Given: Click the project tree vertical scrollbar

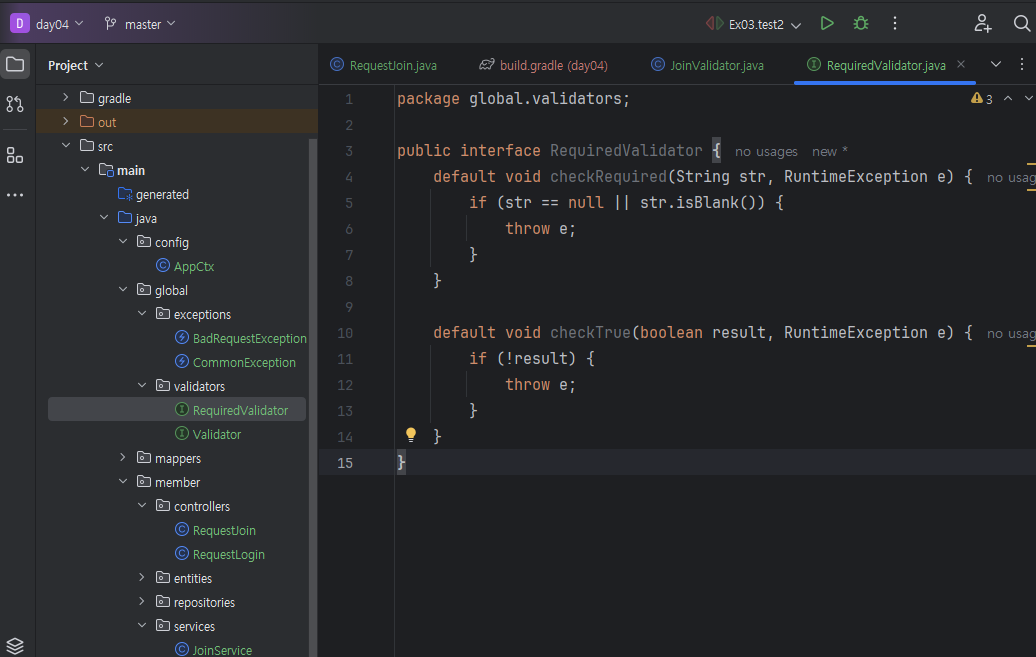Looking at the screenshot, I should pyautogui.click(x=313, y=397).
